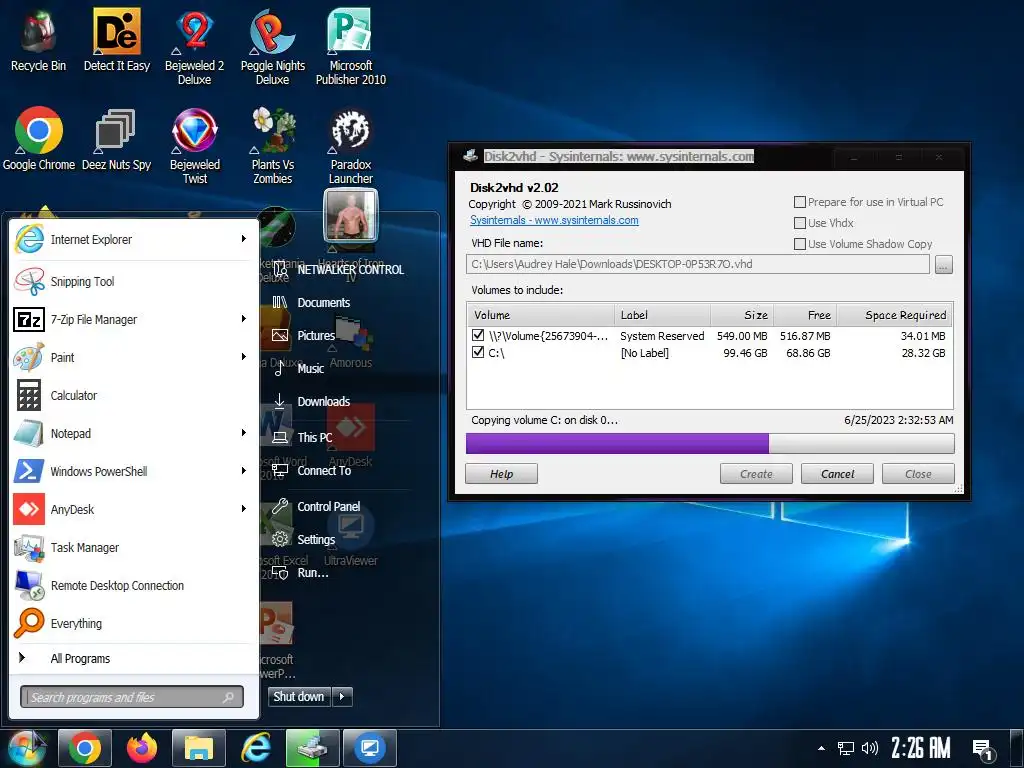
Task: Open File Explorer from the taskbar
Action: 199,748
